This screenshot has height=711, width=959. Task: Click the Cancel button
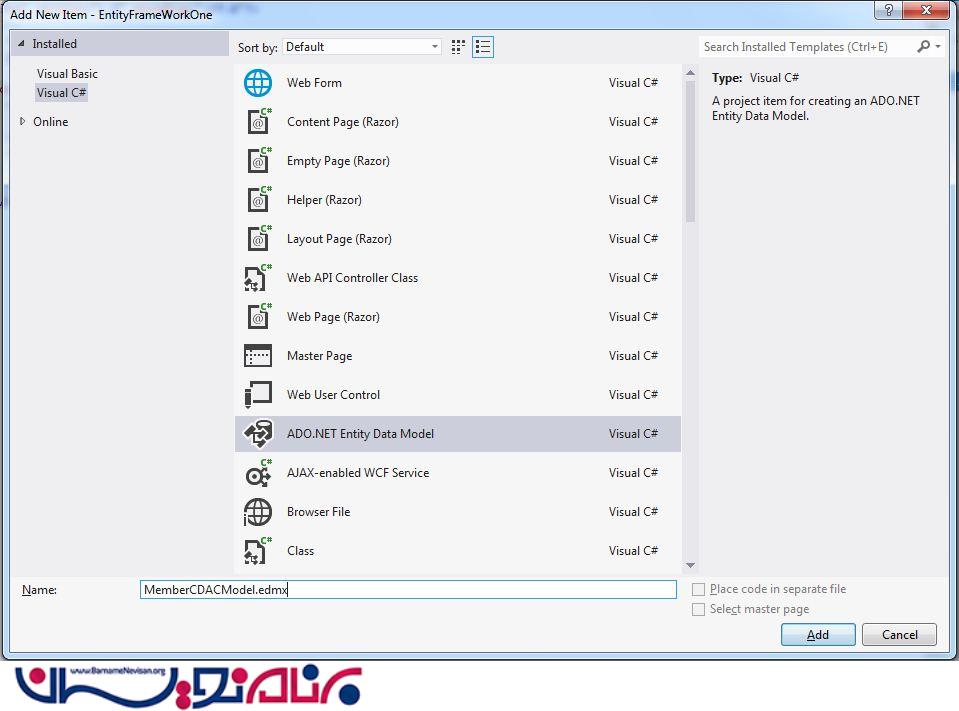[899, 635]
